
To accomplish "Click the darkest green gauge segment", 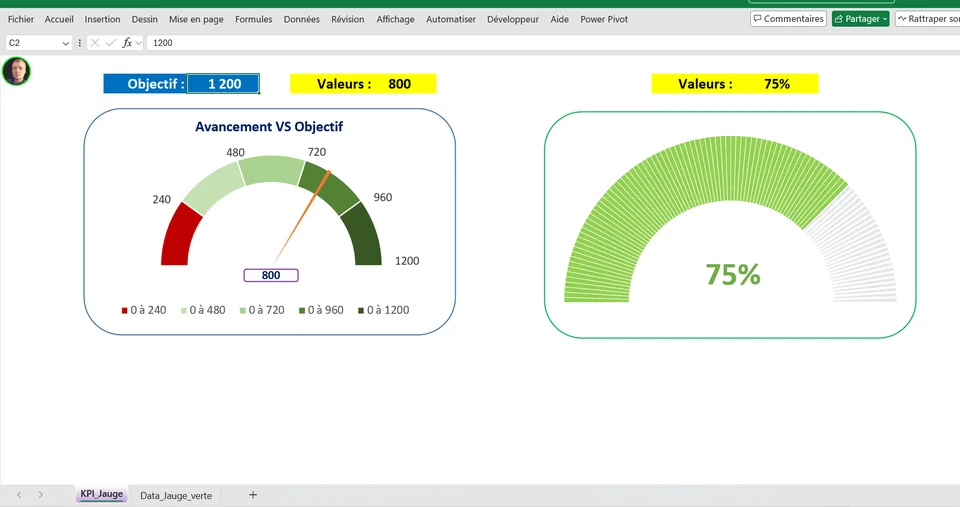I will 364,238.
